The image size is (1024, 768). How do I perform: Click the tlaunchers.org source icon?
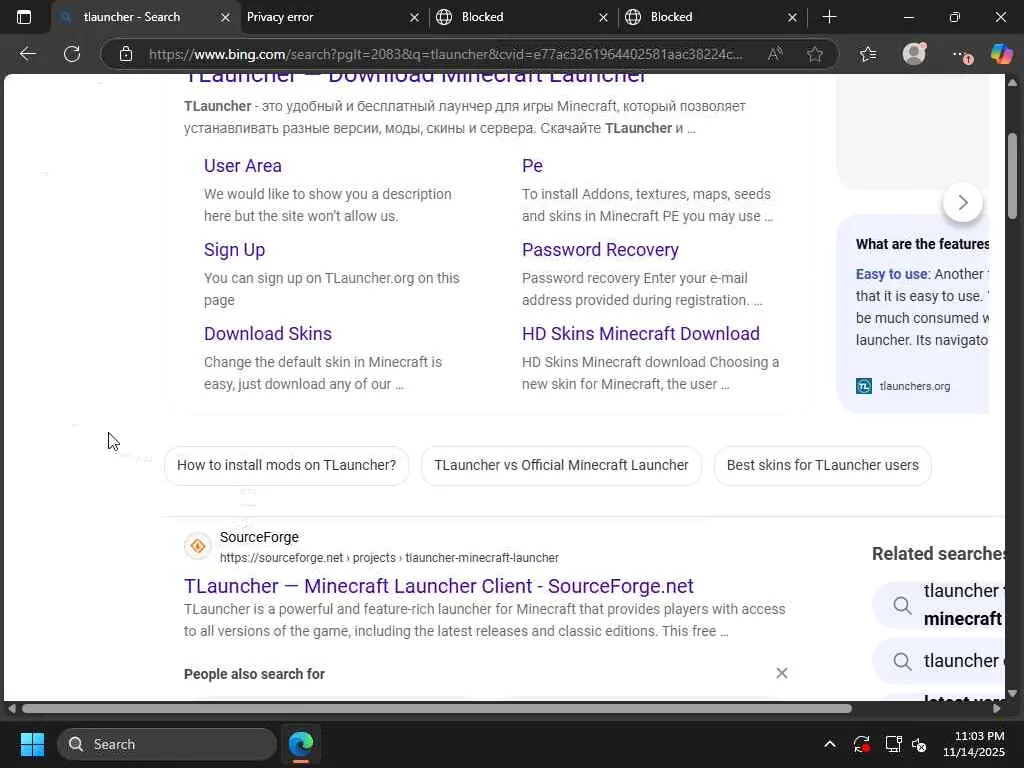[864, 386]
